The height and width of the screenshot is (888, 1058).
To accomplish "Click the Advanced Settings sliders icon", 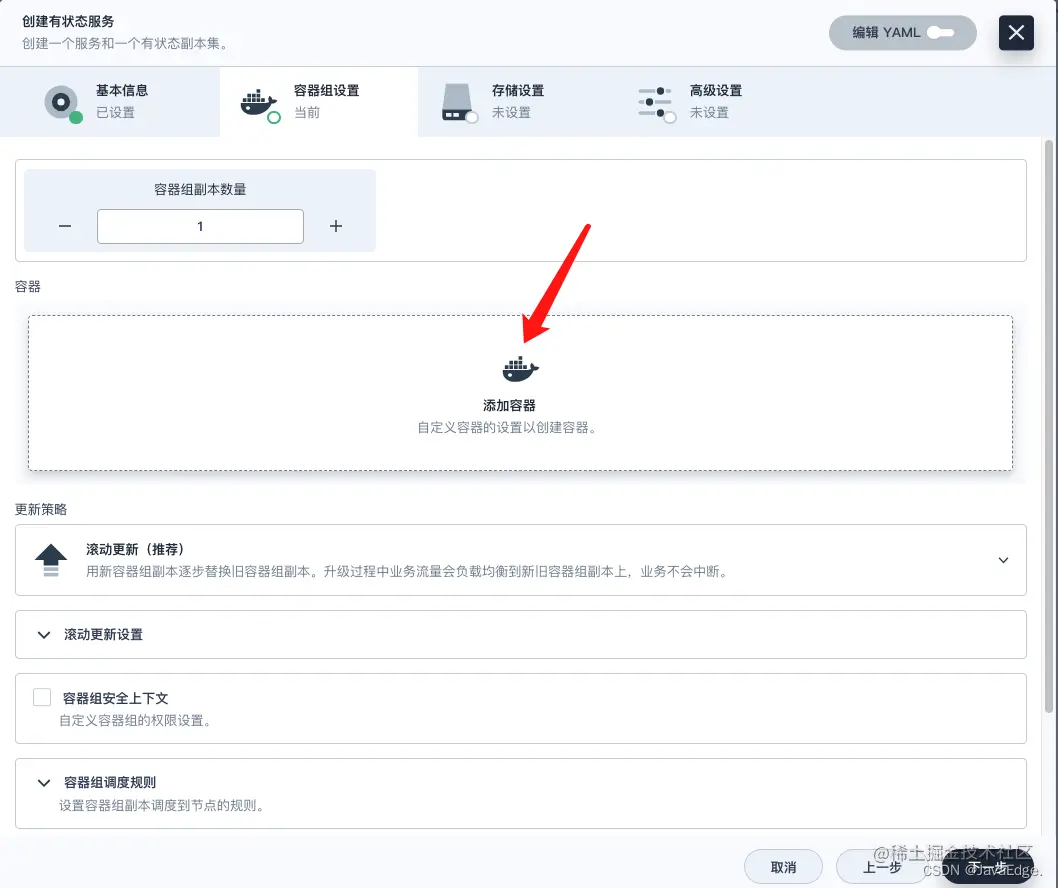I will (656, 104).
